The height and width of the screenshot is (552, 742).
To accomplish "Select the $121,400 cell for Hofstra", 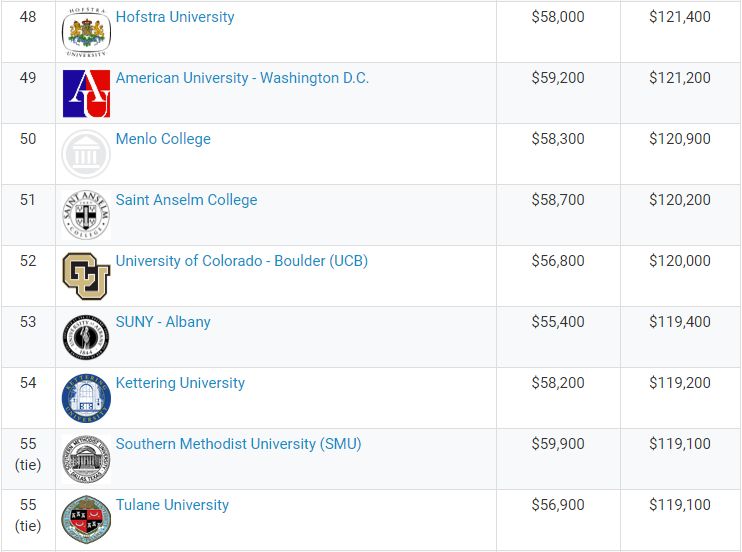I will 680,32.
